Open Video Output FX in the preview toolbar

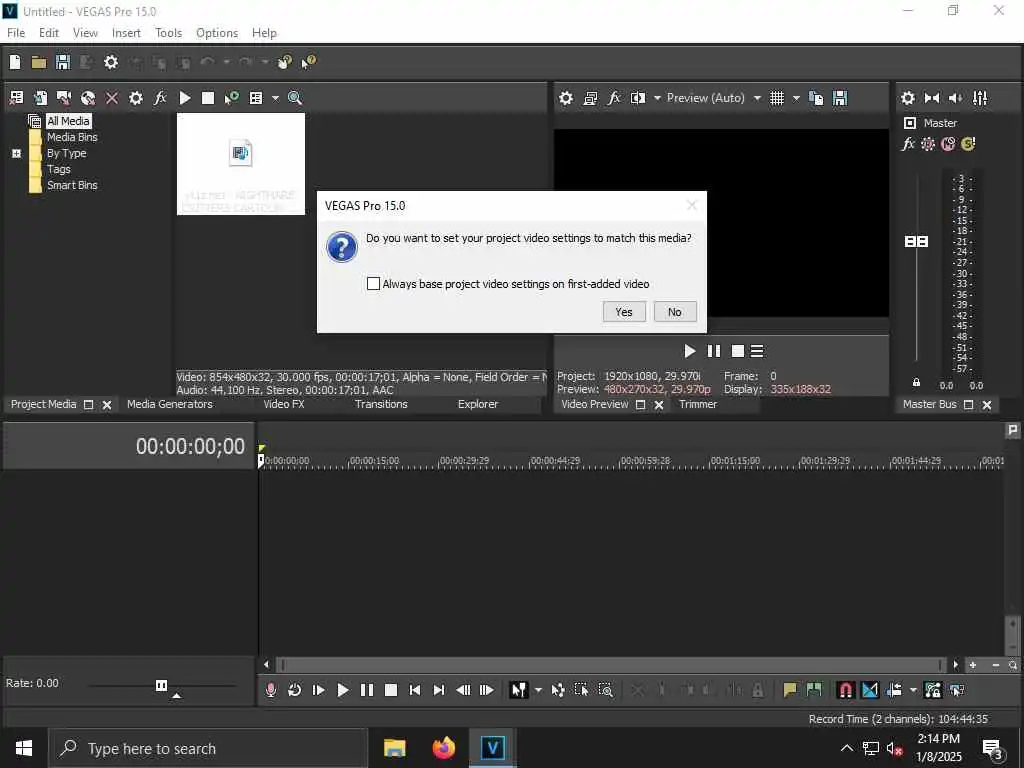[614, 98]
